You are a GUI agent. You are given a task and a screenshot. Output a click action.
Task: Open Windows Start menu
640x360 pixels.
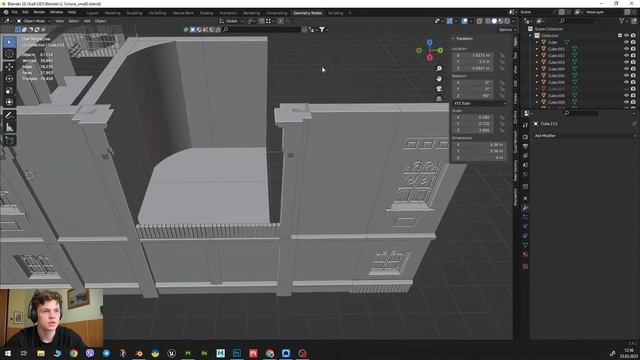coord(8,353)
